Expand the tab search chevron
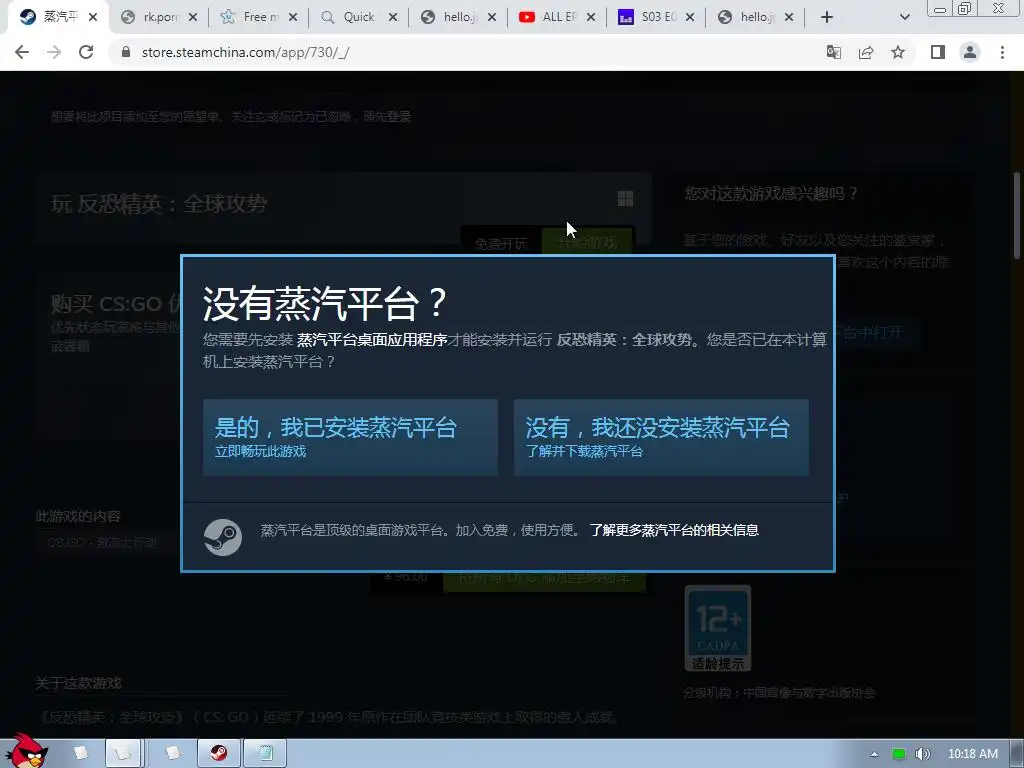 coord(904,17)
